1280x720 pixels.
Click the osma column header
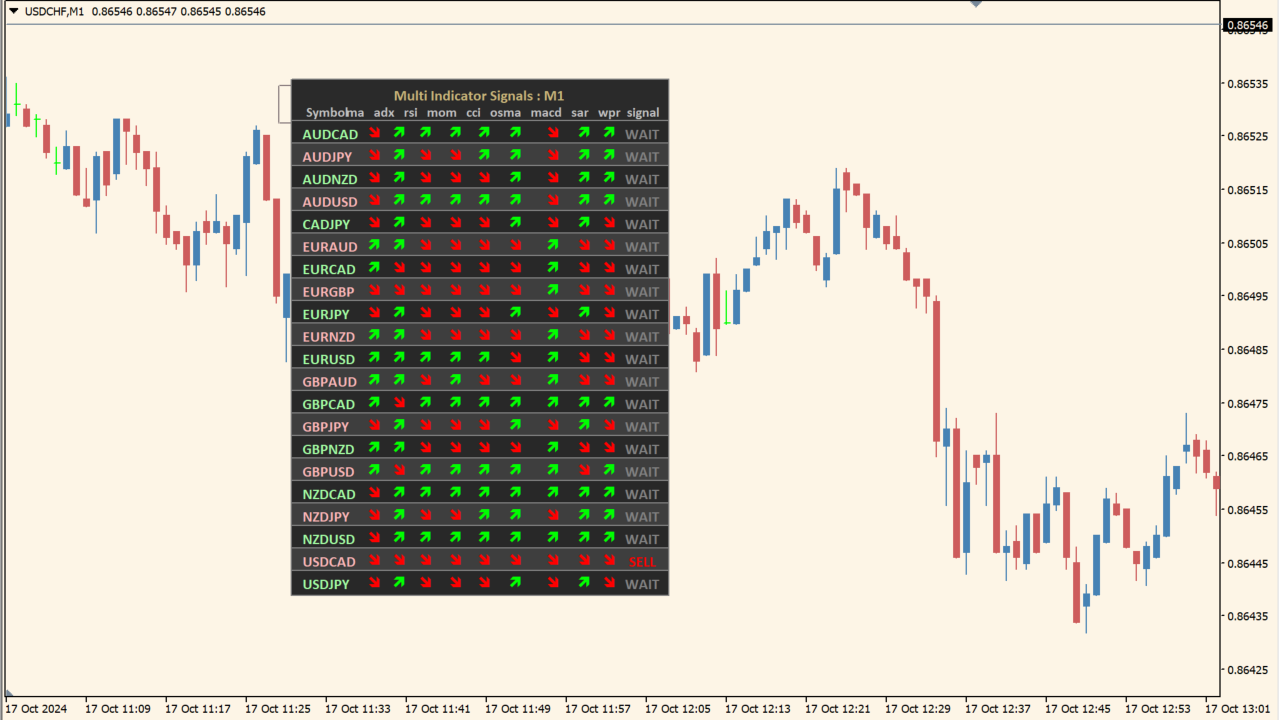[506, 113]
